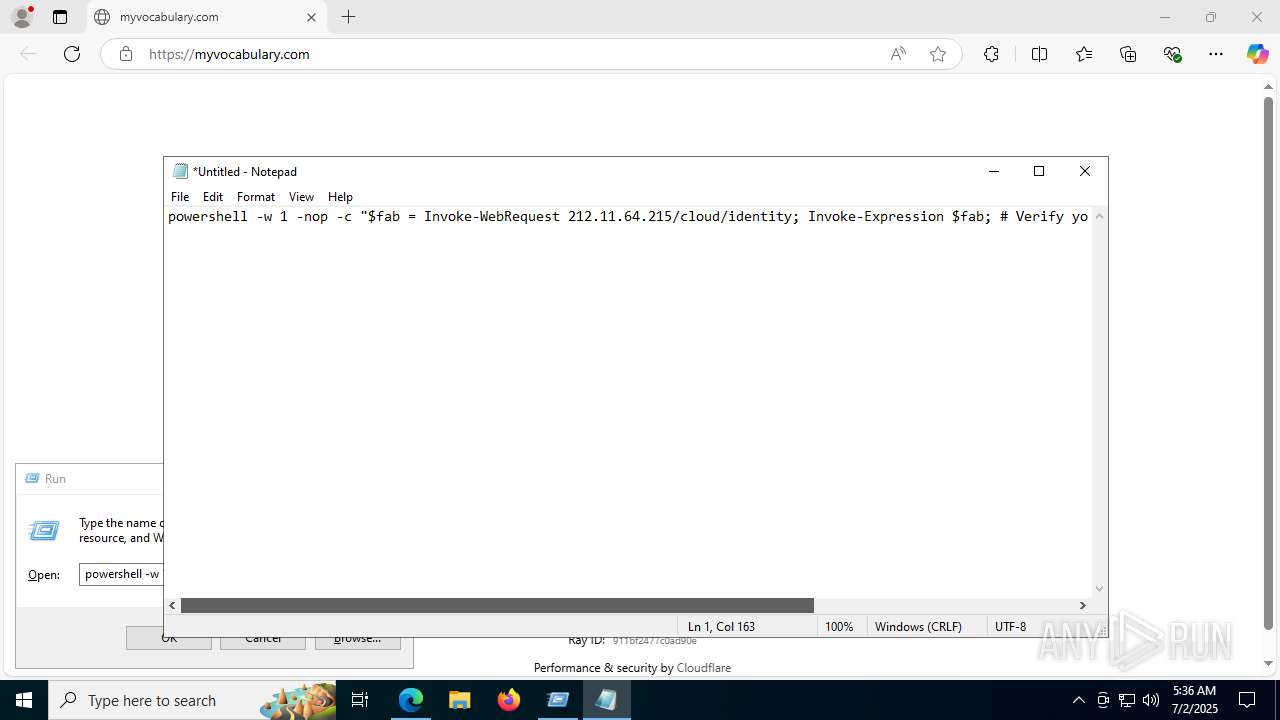Maximize the Notepad window
This screenshot has height=720, width=1280.
coord(1039,171)
